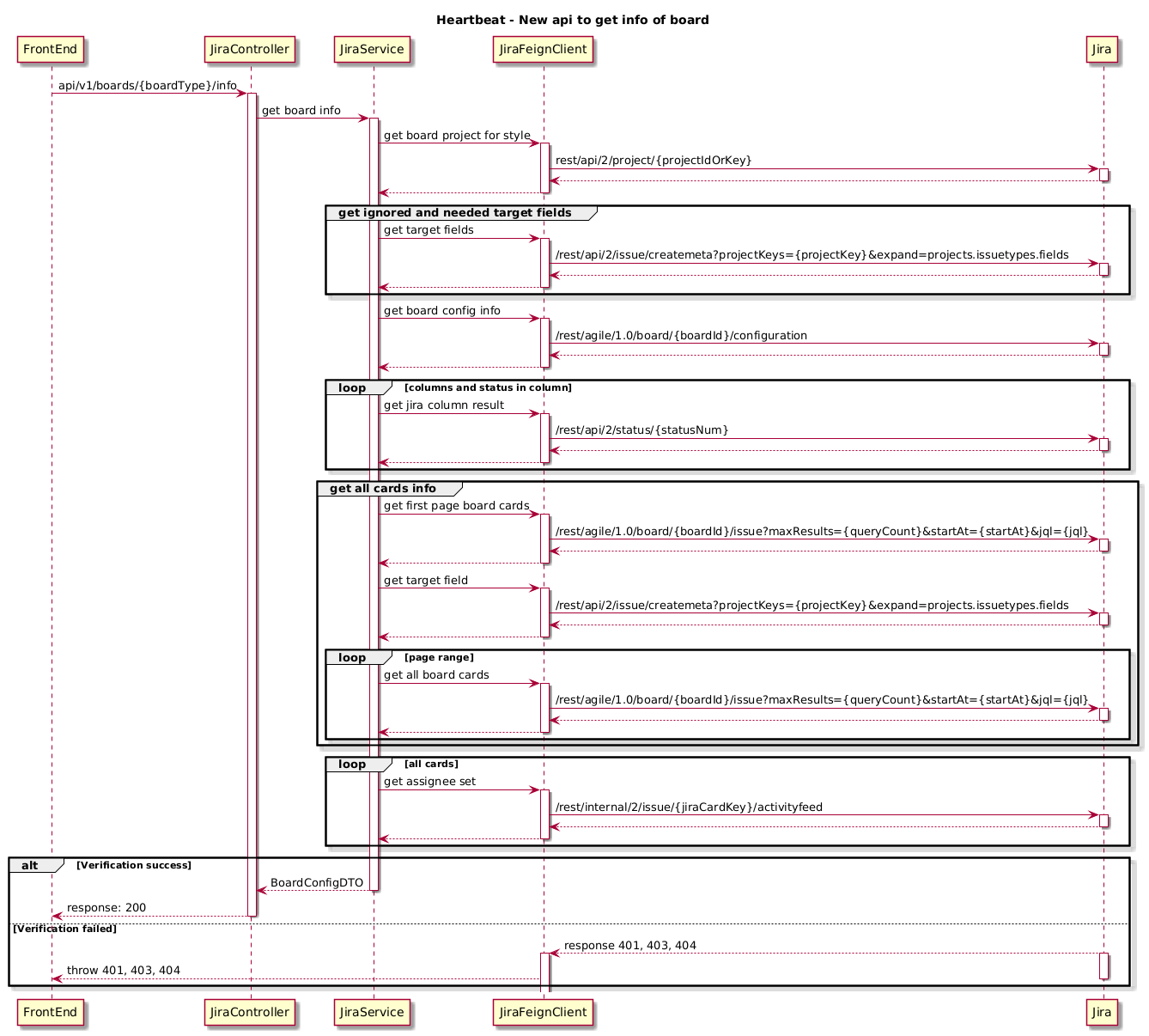Click the loop condition '[page range]'
1149x1036 pixels.
pyautogui.click(x=439, y=657)
